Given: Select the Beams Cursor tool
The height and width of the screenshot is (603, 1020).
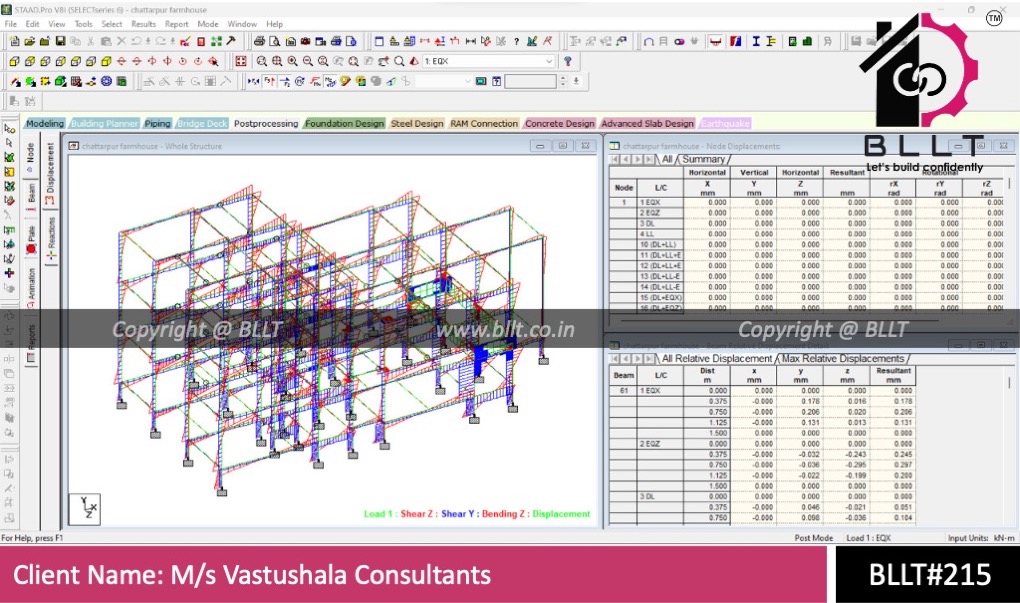Looking at the screenshot, I should (x=9, y=143).
